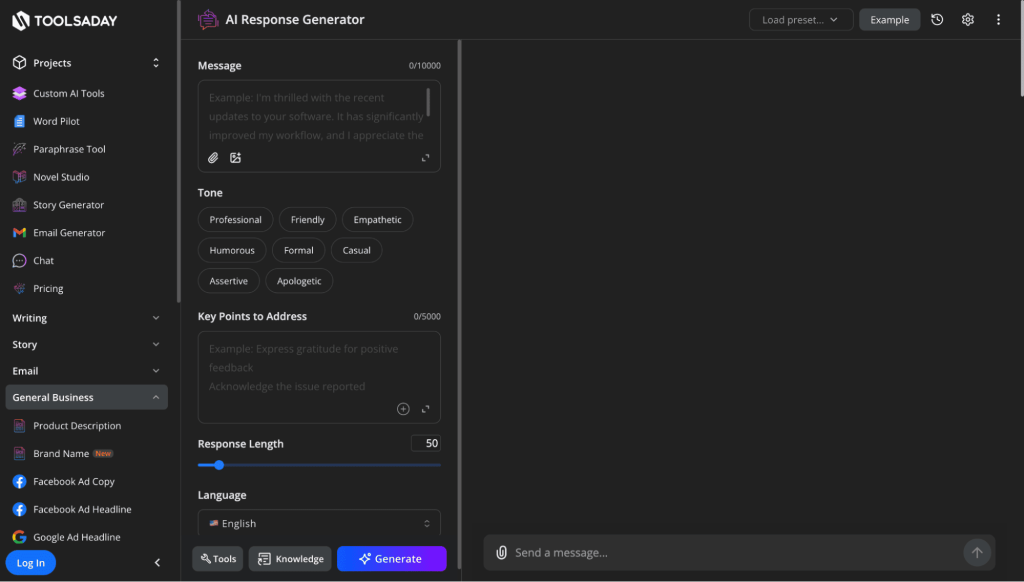
Task: Collapse the sidebar with the arrow
Action: [157, 562]
